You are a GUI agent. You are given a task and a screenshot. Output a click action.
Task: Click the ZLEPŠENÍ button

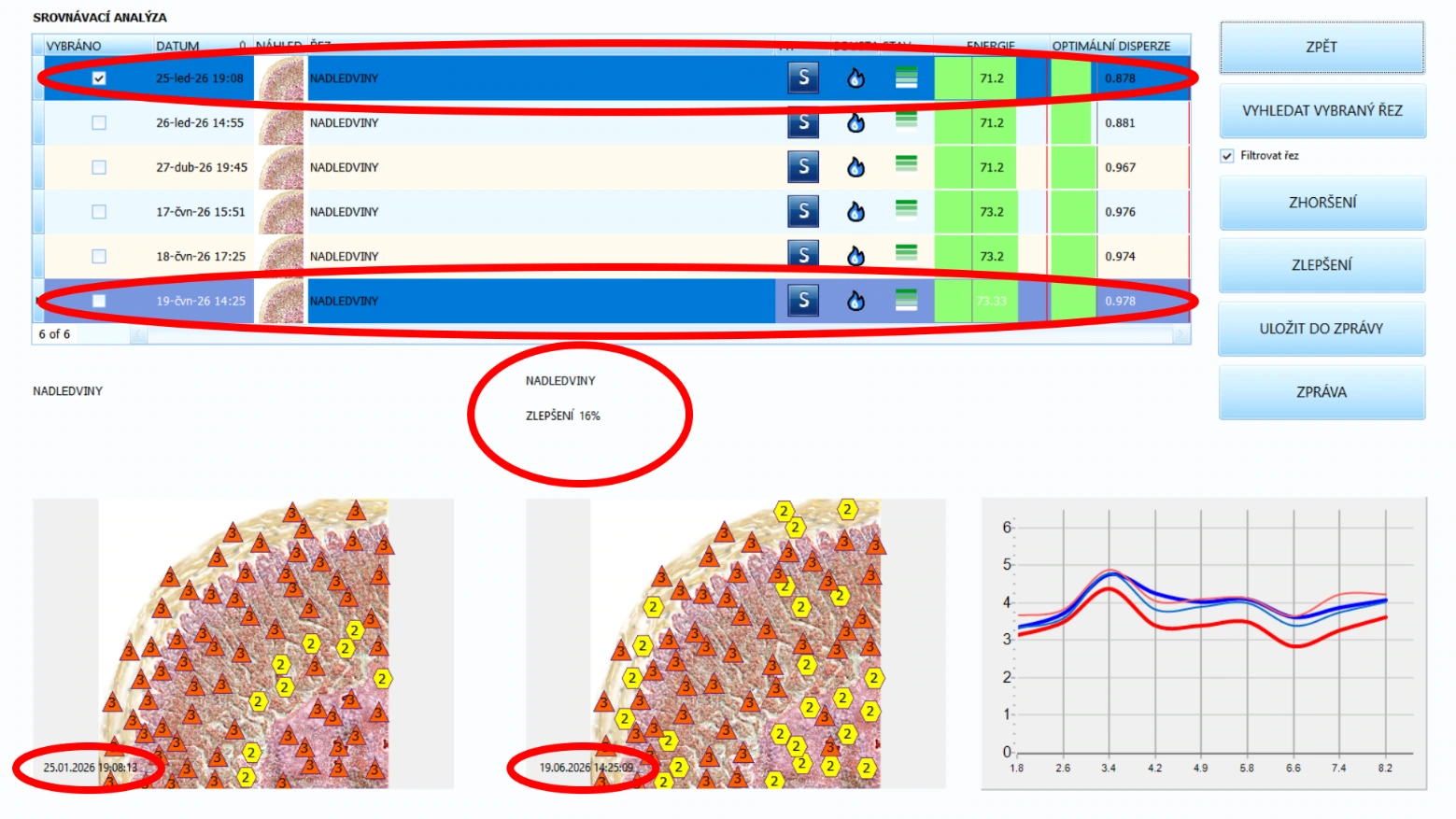click(x=1322, y=265)
